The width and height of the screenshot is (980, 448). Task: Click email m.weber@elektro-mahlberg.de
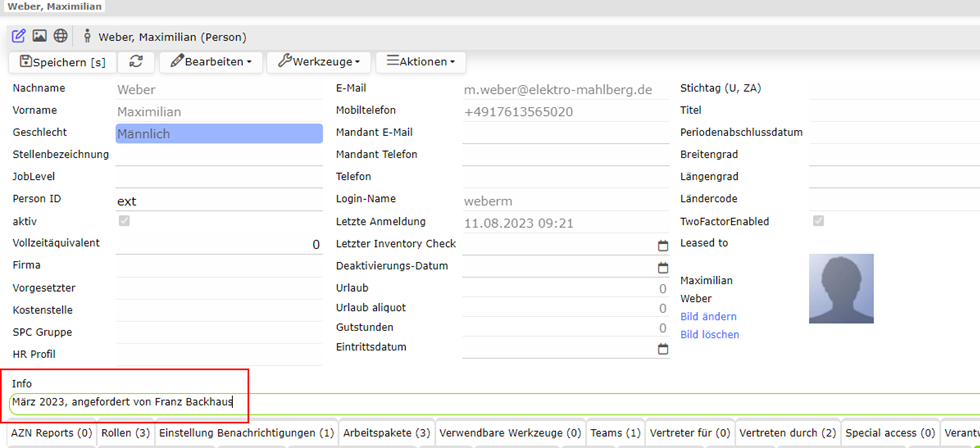(x=566, y=90)
